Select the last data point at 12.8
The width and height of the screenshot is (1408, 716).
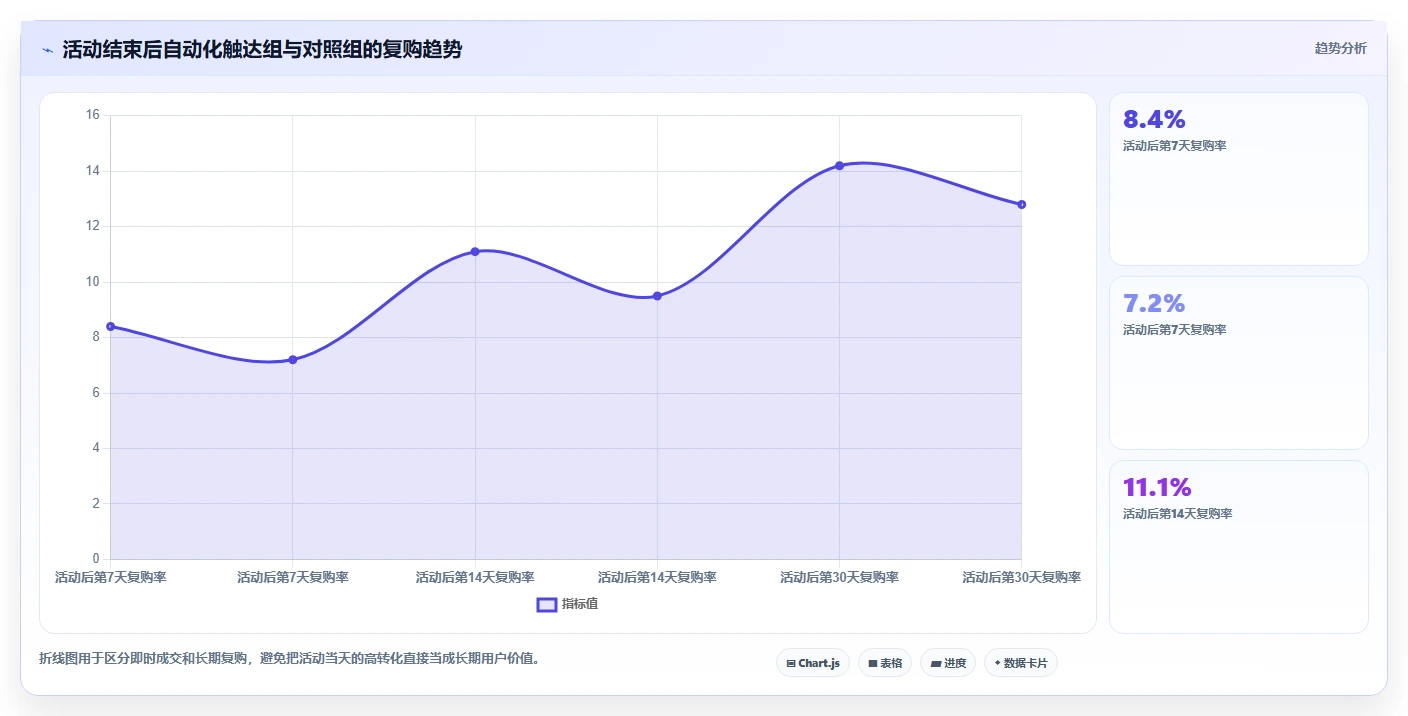click(1021, 204)
